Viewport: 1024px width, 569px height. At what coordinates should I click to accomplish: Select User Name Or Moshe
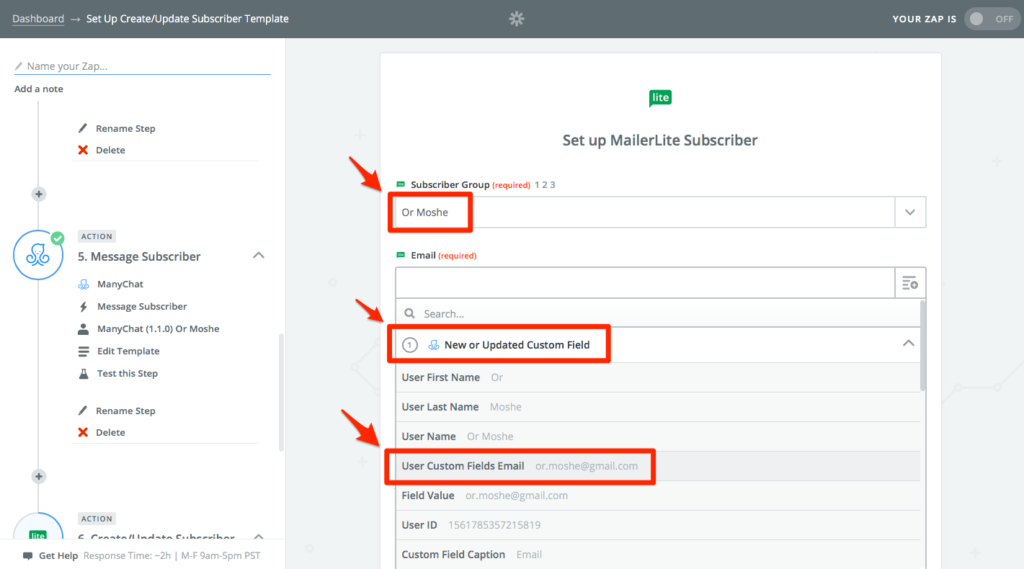pos(658,436)
